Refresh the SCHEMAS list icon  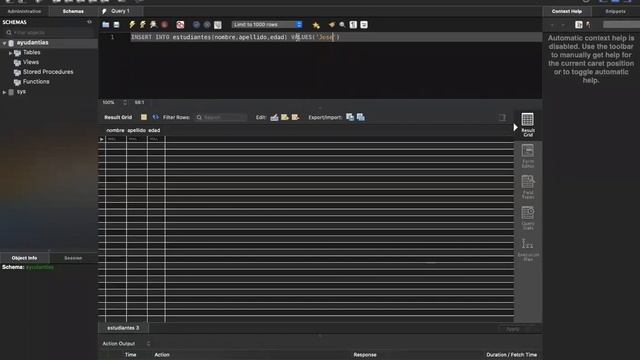click(x=89, y=22)
